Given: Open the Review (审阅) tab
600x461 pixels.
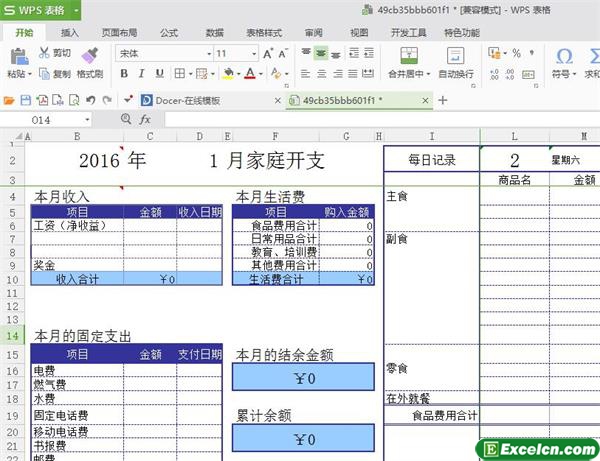Looking at the screenshot, I should (x=313, y=33).
